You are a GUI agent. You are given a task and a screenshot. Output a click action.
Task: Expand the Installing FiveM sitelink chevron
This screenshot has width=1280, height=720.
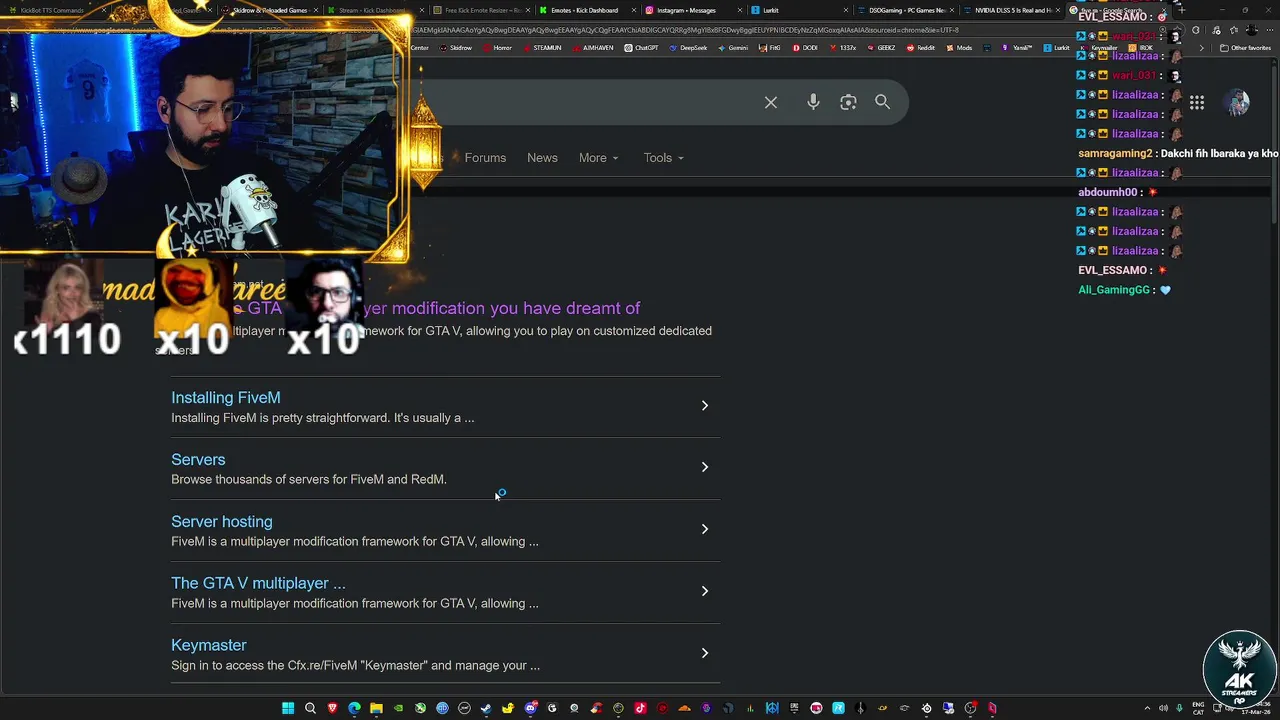point(704,405)
